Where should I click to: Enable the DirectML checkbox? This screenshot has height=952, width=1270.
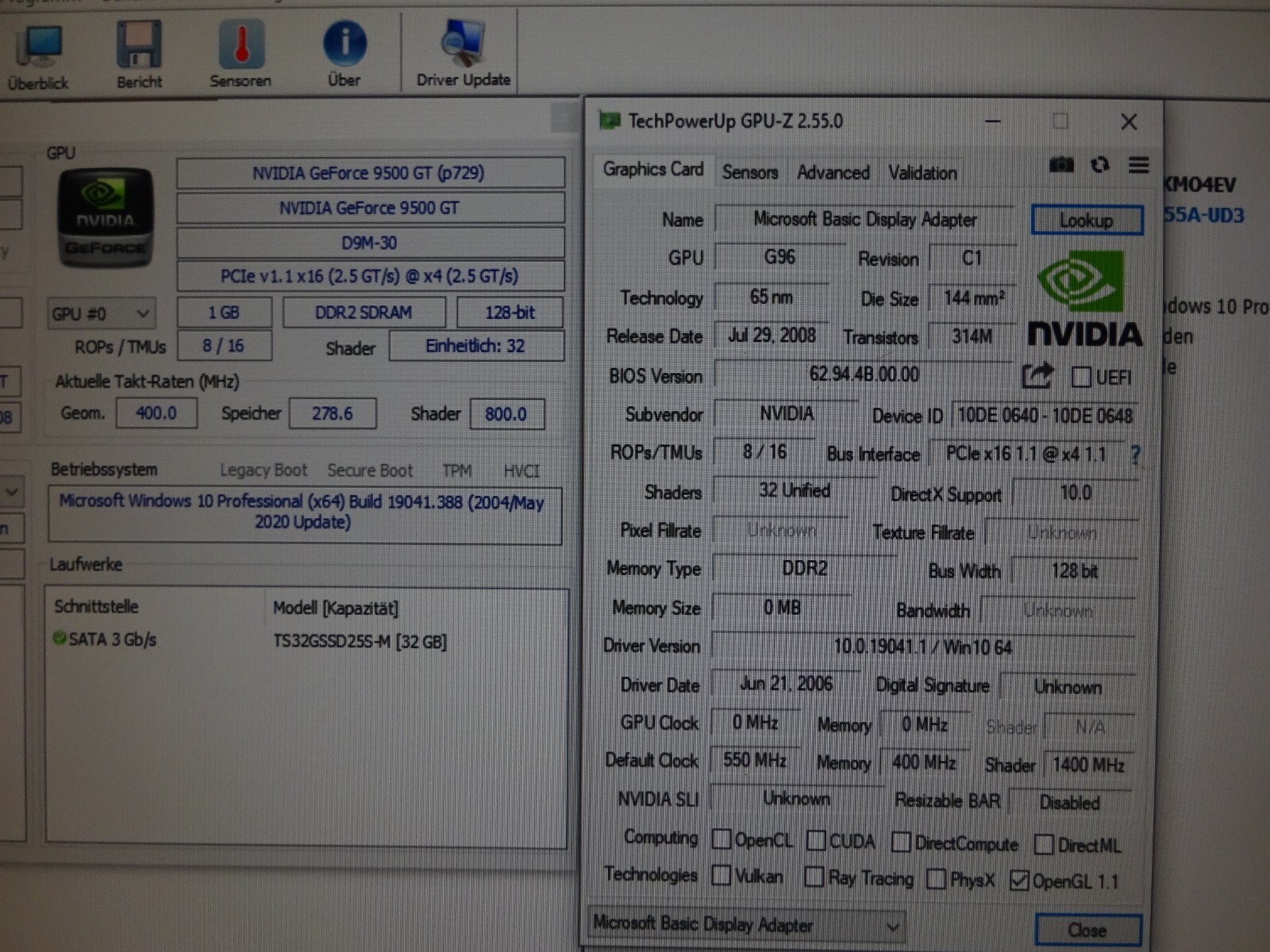1044,845
